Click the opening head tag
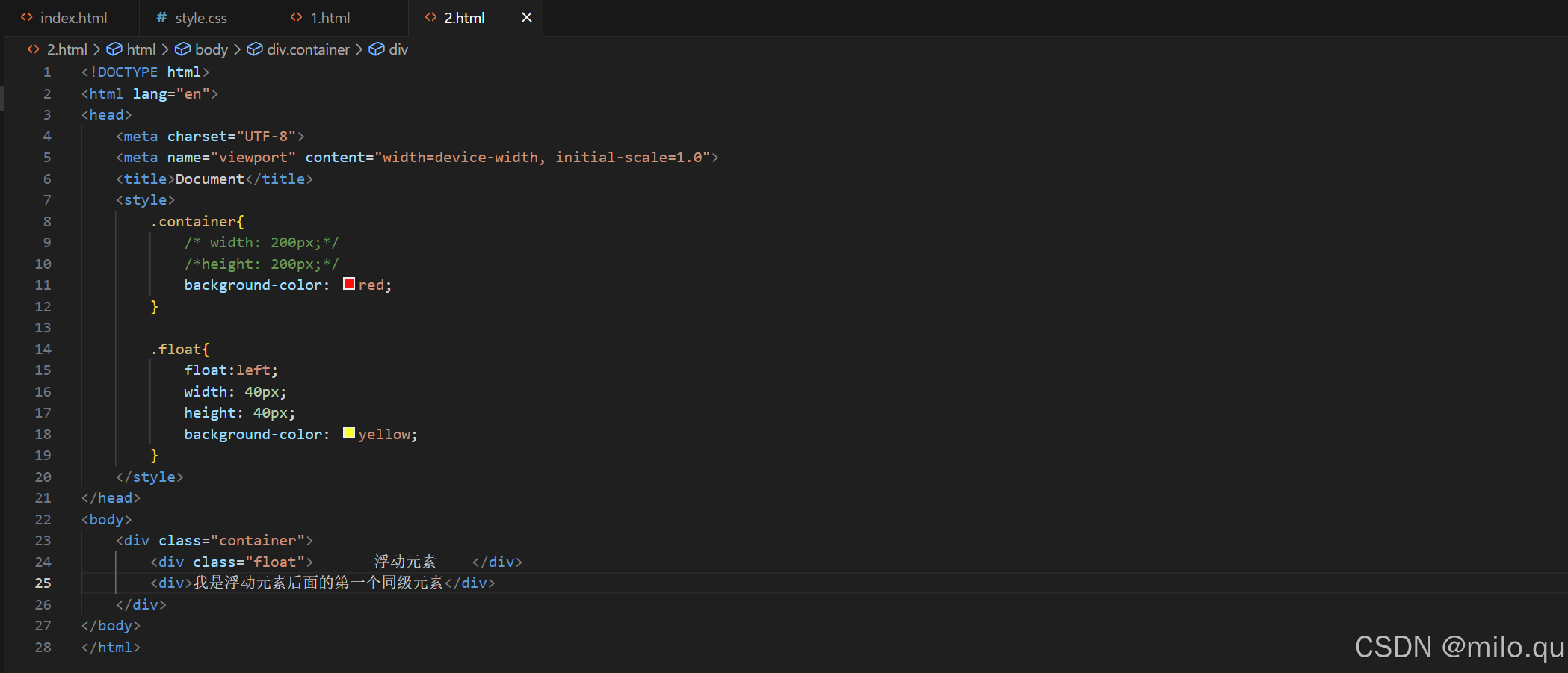 (107, 115)
